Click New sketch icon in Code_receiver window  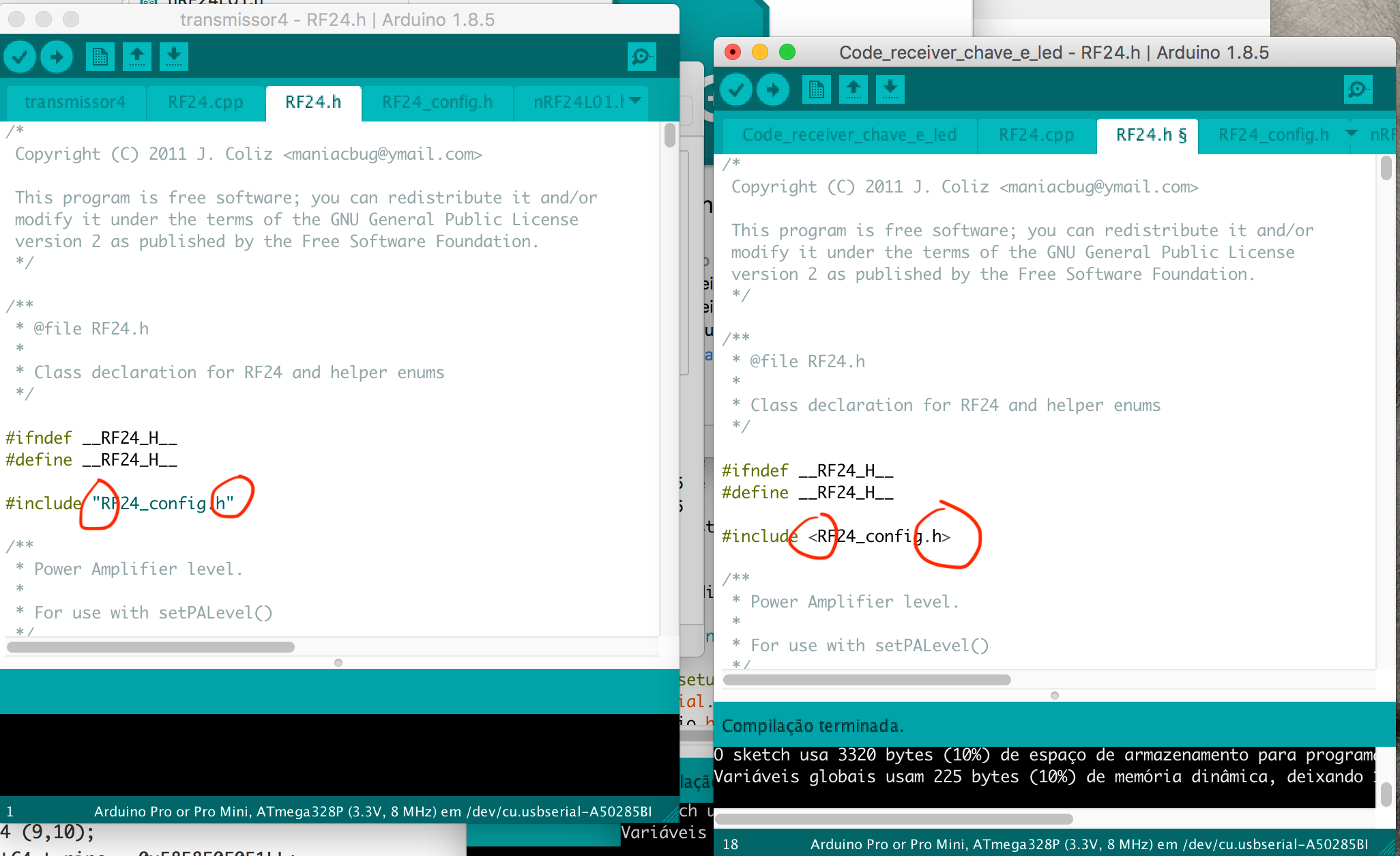coord(817,89)
